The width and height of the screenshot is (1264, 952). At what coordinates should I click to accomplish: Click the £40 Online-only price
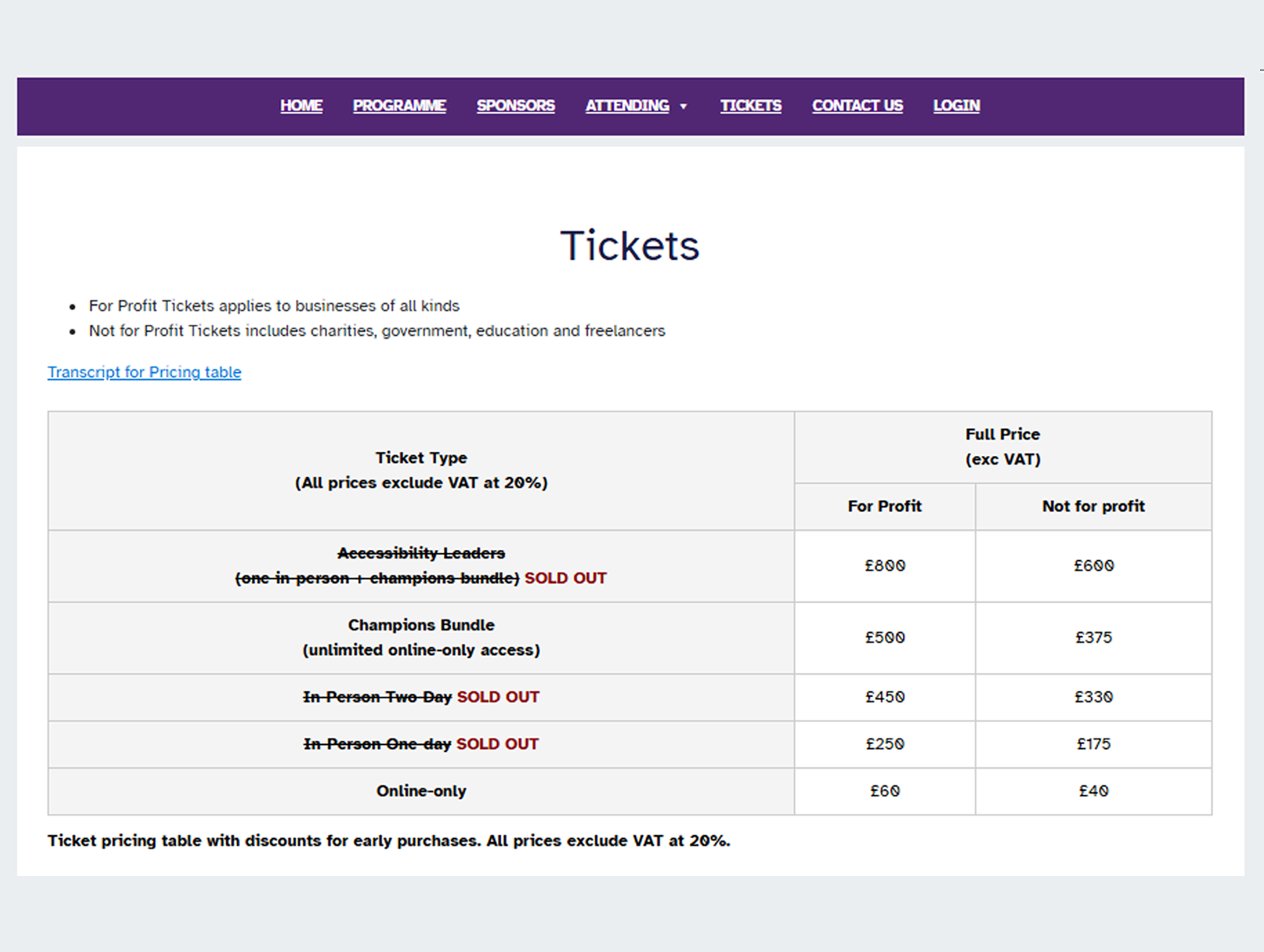pyautogui.click(x=1093, y=791)
